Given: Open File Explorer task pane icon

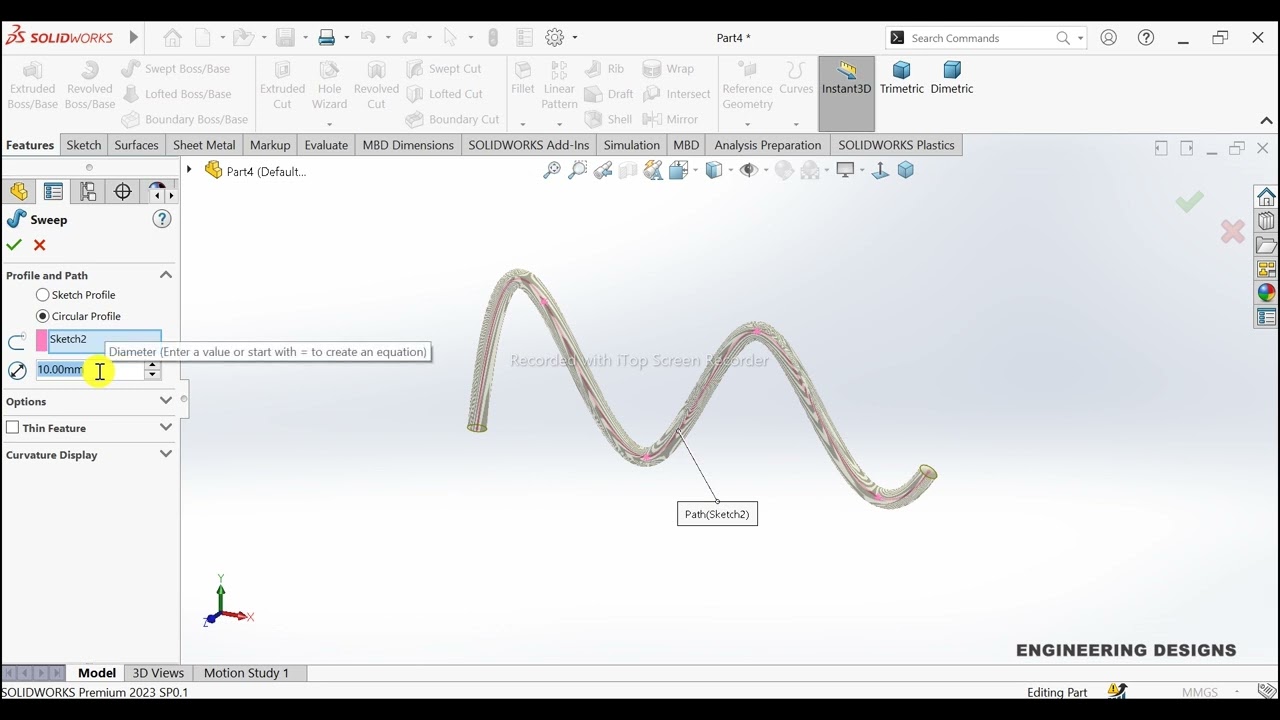Looking at the screenshot, I should tap(1267, 245).
